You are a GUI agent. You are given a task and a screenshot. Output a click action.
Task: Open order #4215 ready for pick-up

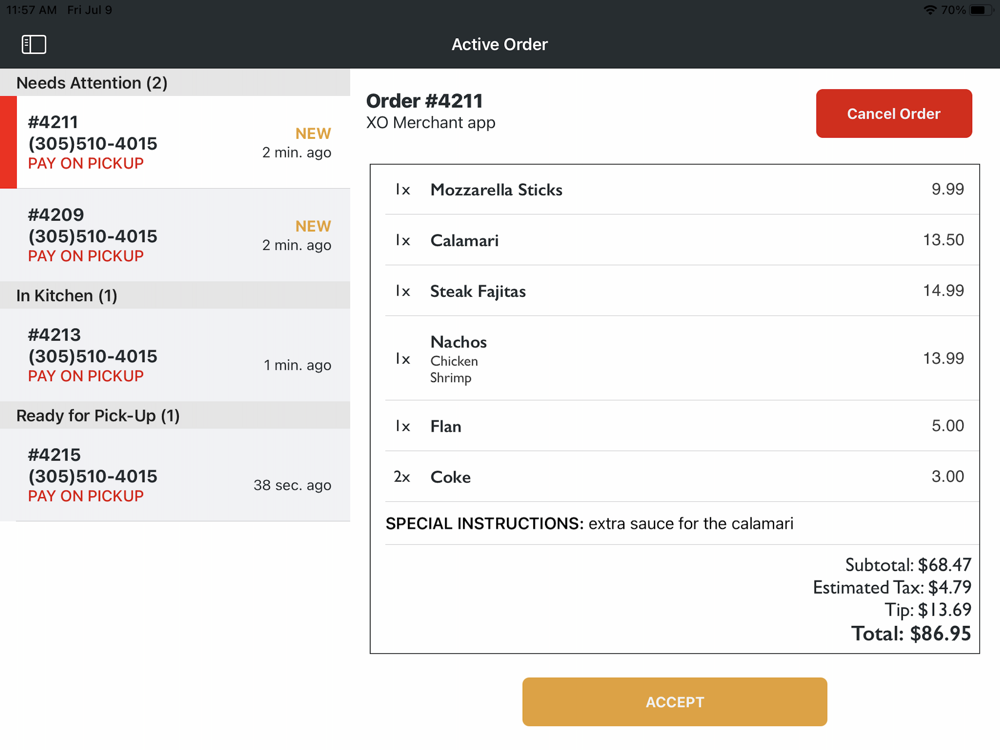pyautogui.click(x=175, y=474)
